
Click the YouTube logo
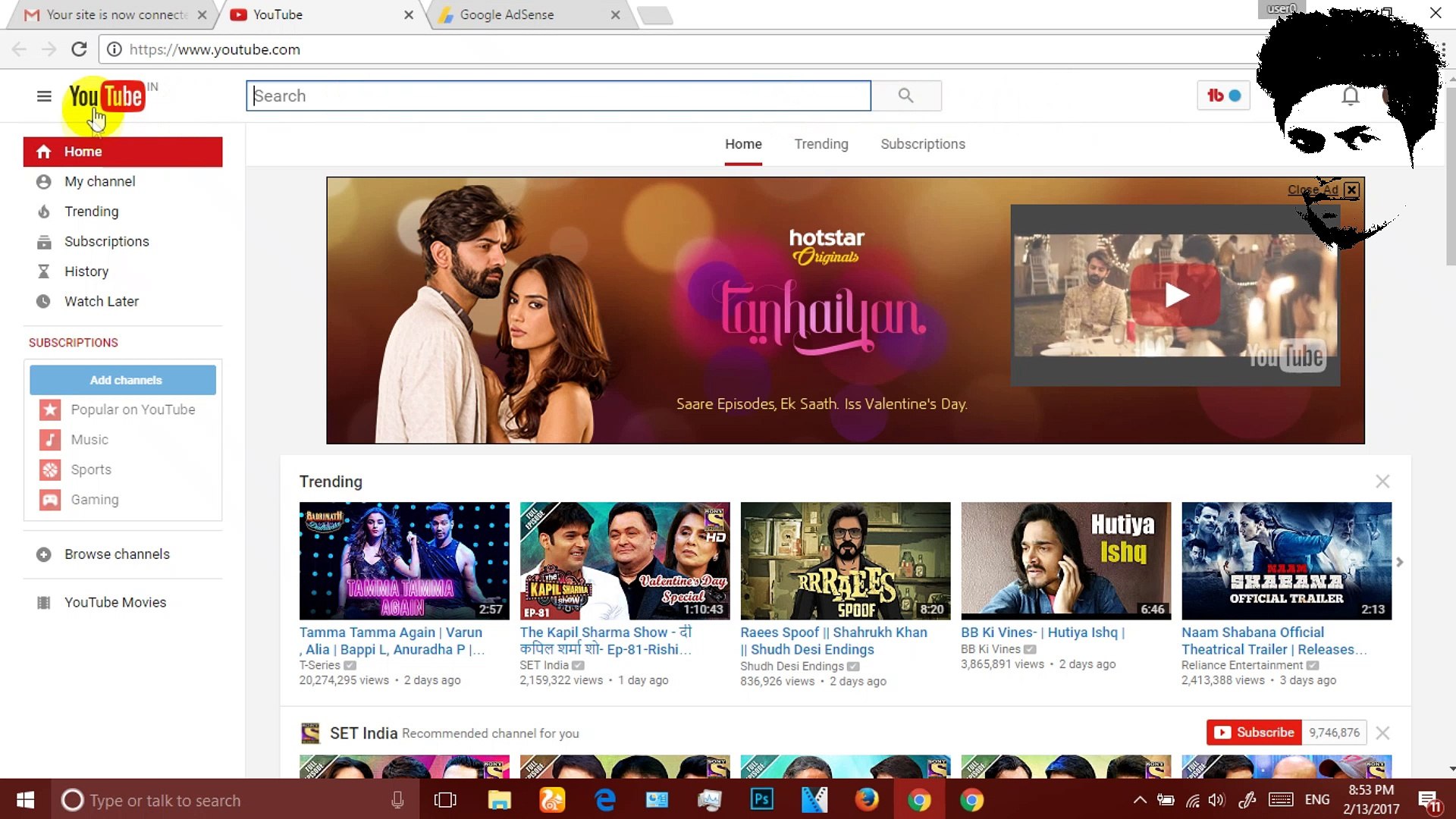(106, 96)
